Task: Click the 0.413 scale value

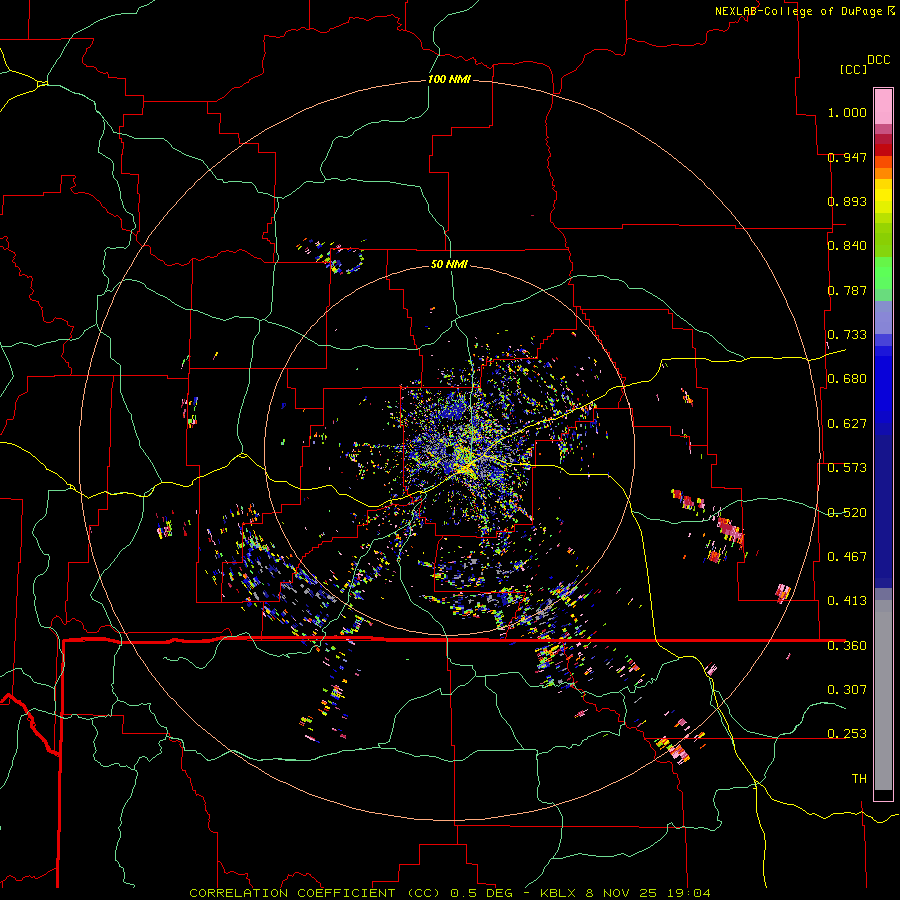Action: click(847, 601)
